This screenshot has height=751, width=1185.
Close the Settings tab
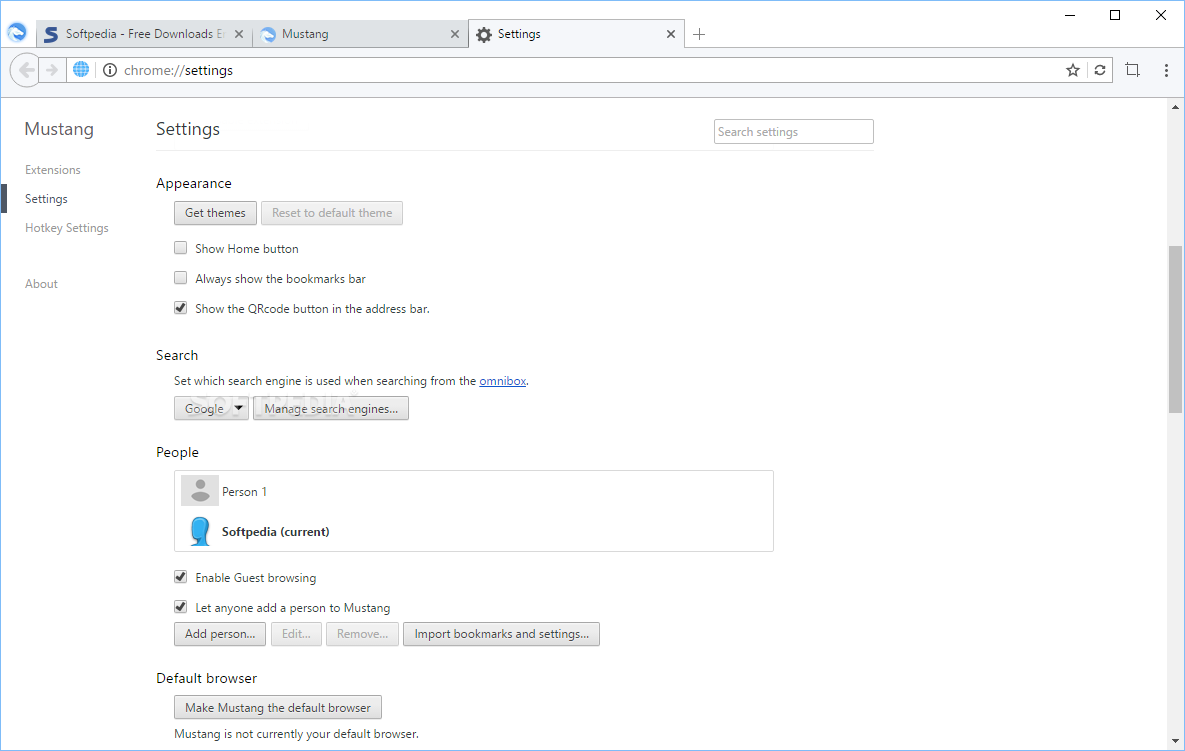(x=670, y=34)
